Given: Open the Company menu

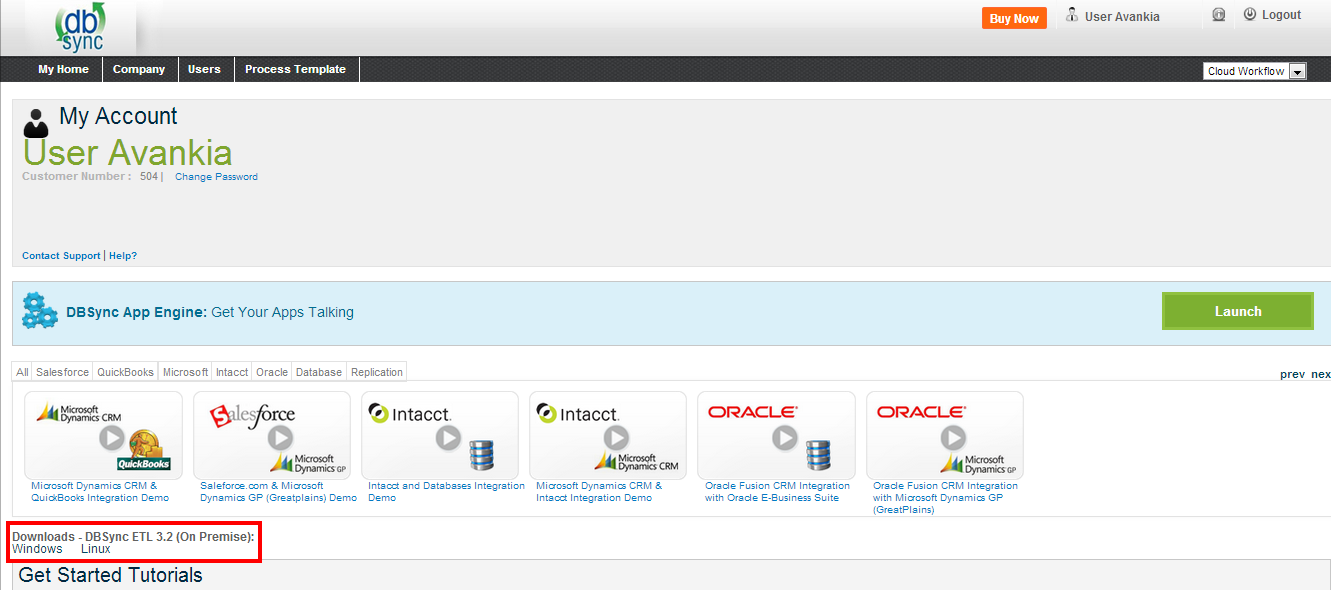Looking at the screenshot, I should [x=139, y=69].
